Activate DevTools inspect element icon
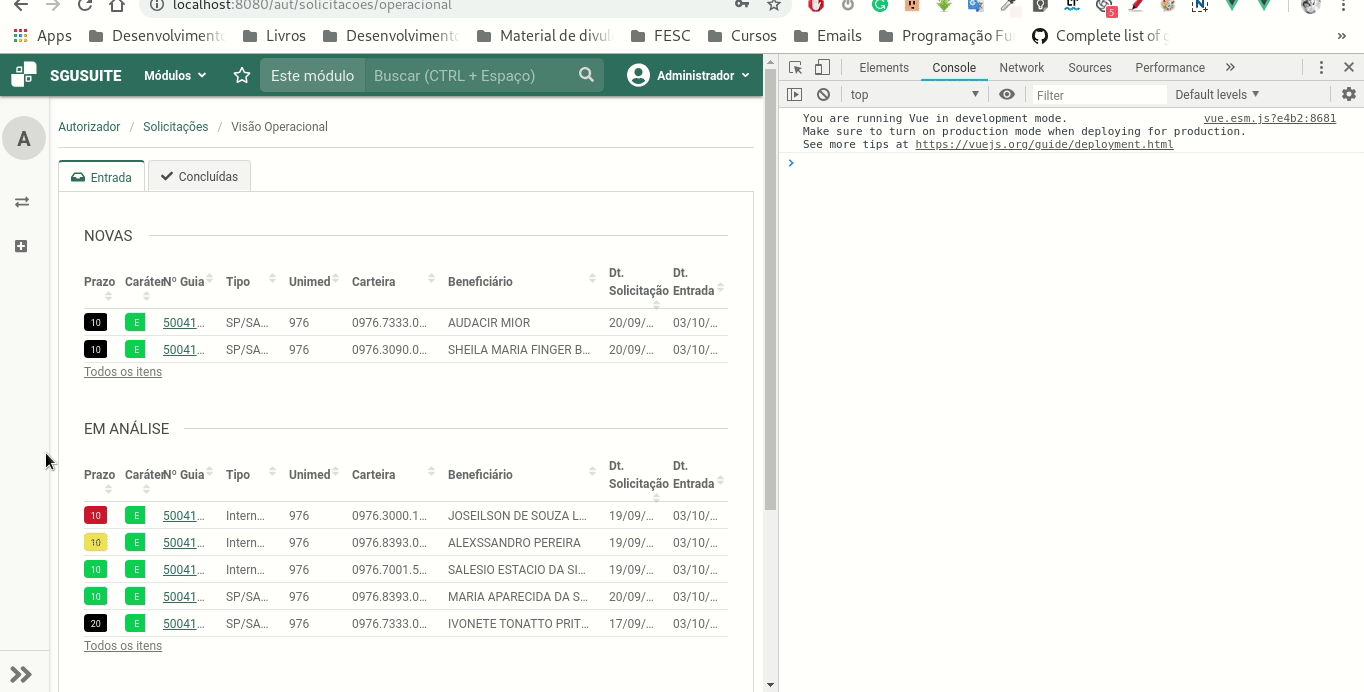Viewport: 1364px width, 692px height. point(795,68)
